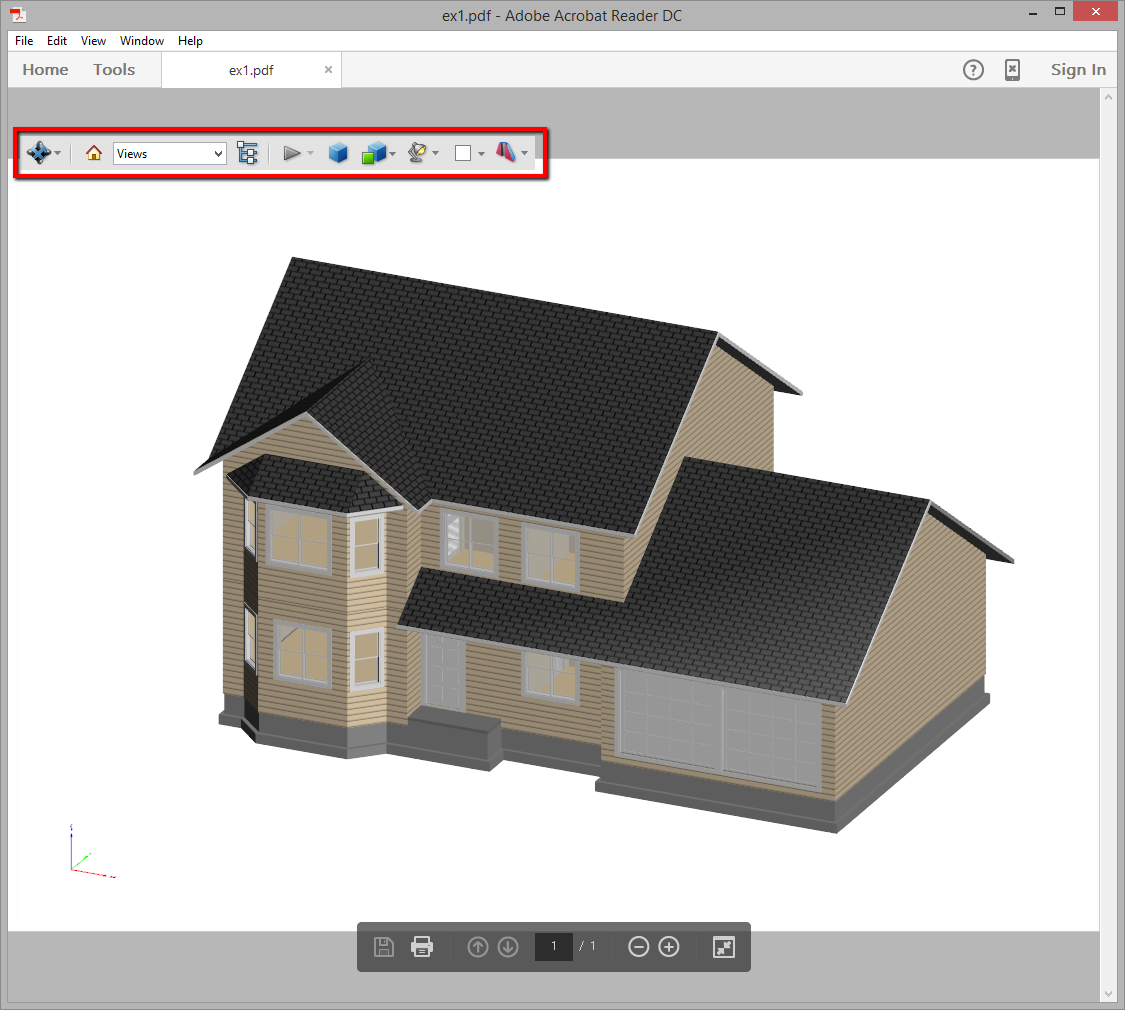Zoom in using the plus control
The image size is (1125, 1010).
click(x=668, y=947)
